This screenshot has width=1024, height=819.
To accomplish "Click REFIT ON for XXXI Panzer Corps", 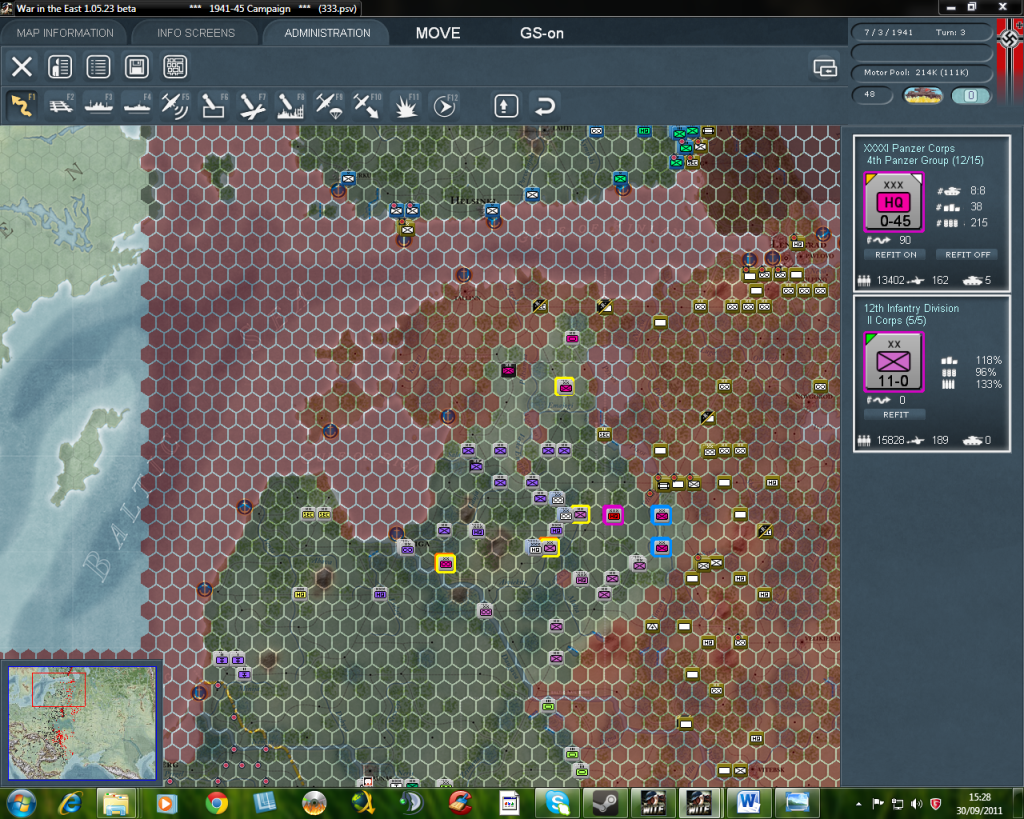I will pyautogui.click(x=895, y=255).
